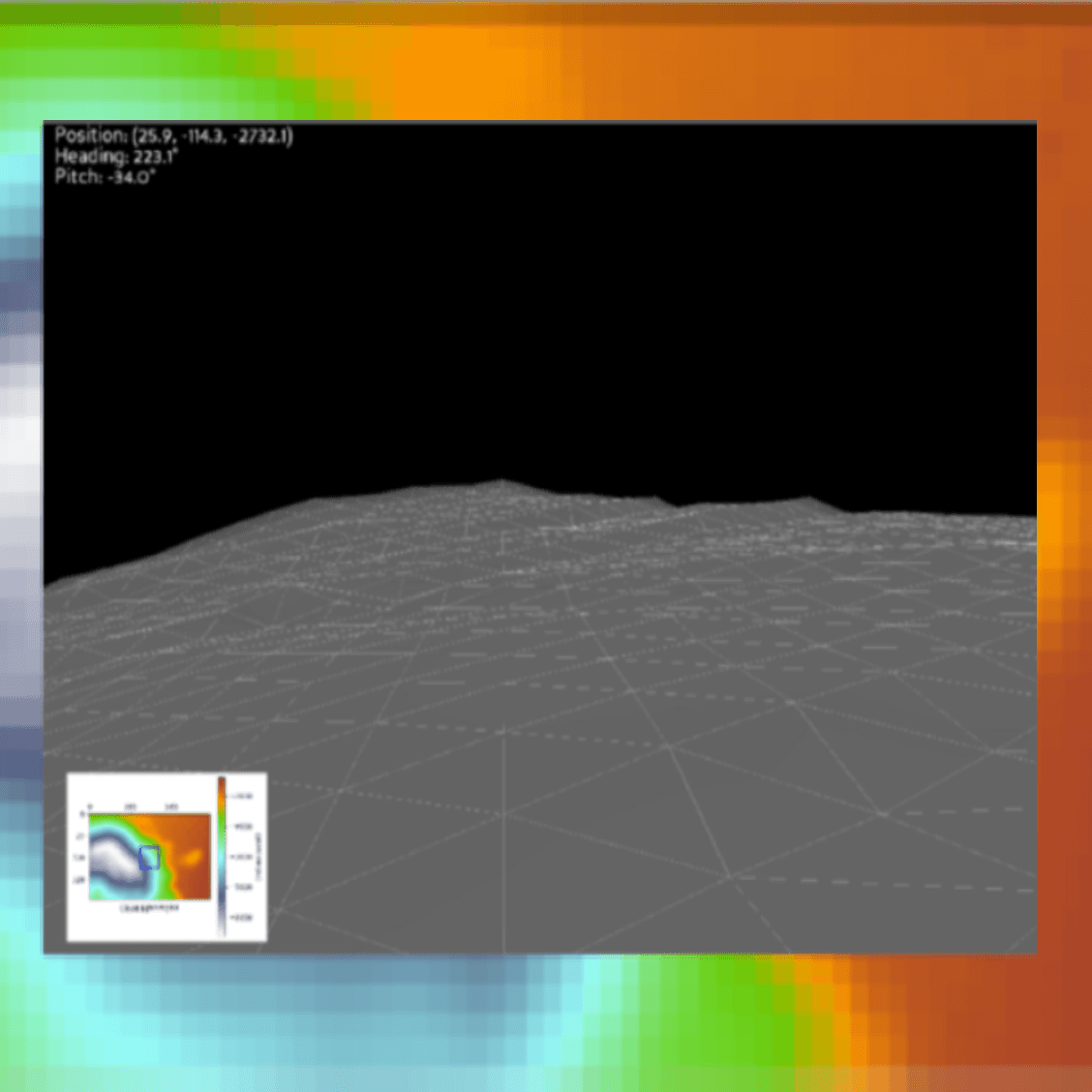
Task: Click the minimap x-axis label
Action: point(149,906)
